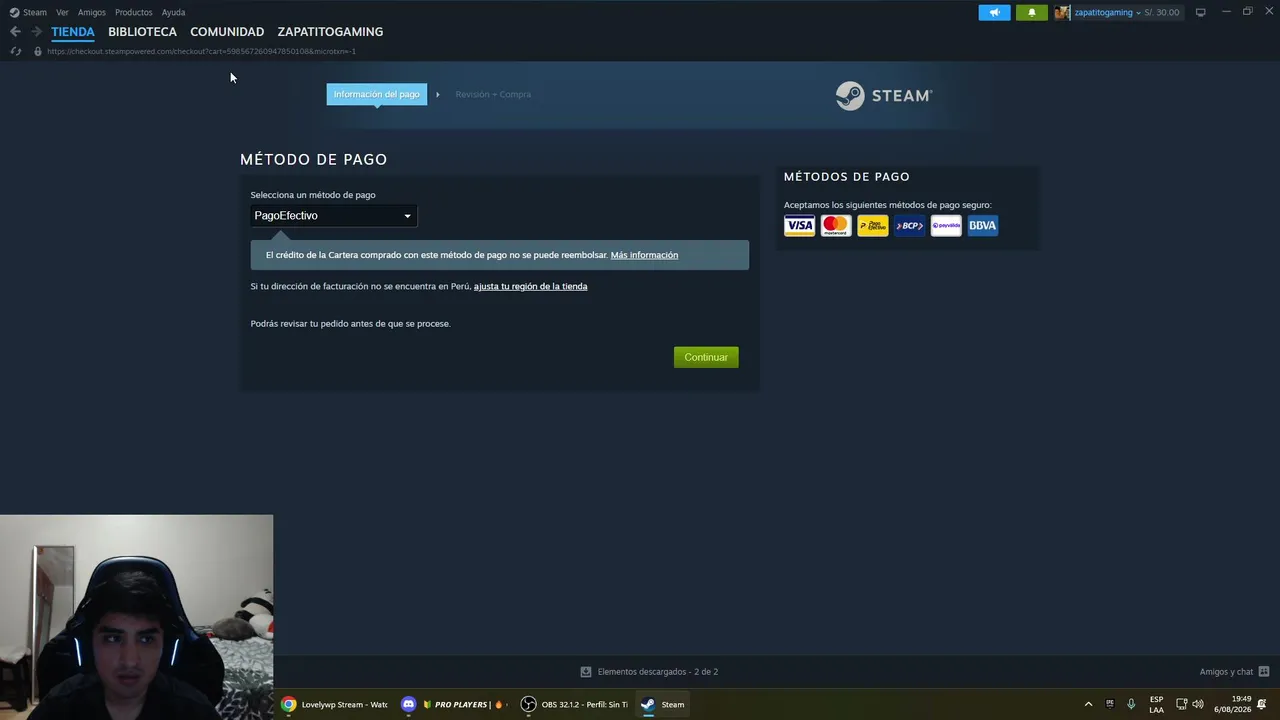1280x720 pixels.
Task: Click the yellow PagoEfectivo logo
Action: click(x=873, y=226)
